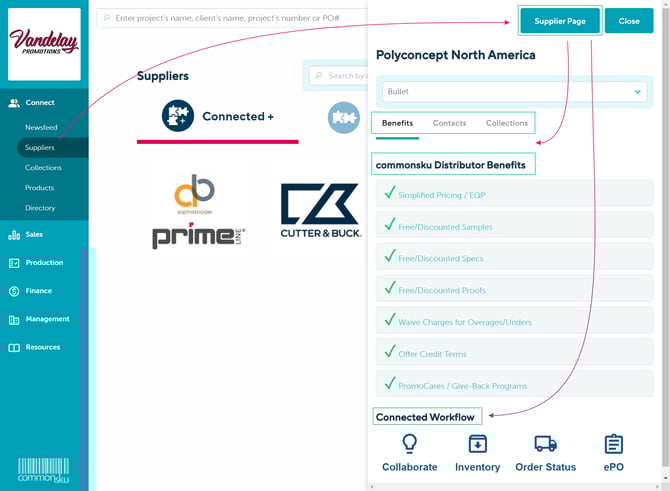Switch to the Collections tab
This screenshot has width=670, height=491.
[x=506, y=123]
